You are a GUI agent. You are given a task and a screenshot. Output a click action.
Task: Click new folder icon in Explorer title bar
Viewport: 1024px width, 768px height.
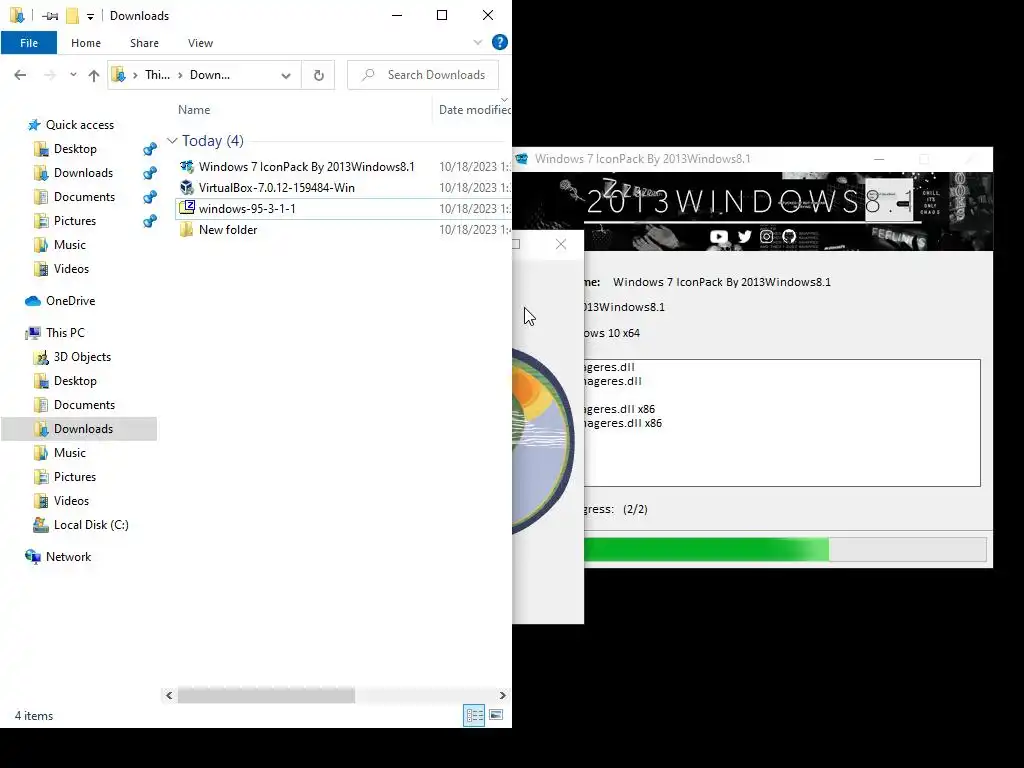72,16
